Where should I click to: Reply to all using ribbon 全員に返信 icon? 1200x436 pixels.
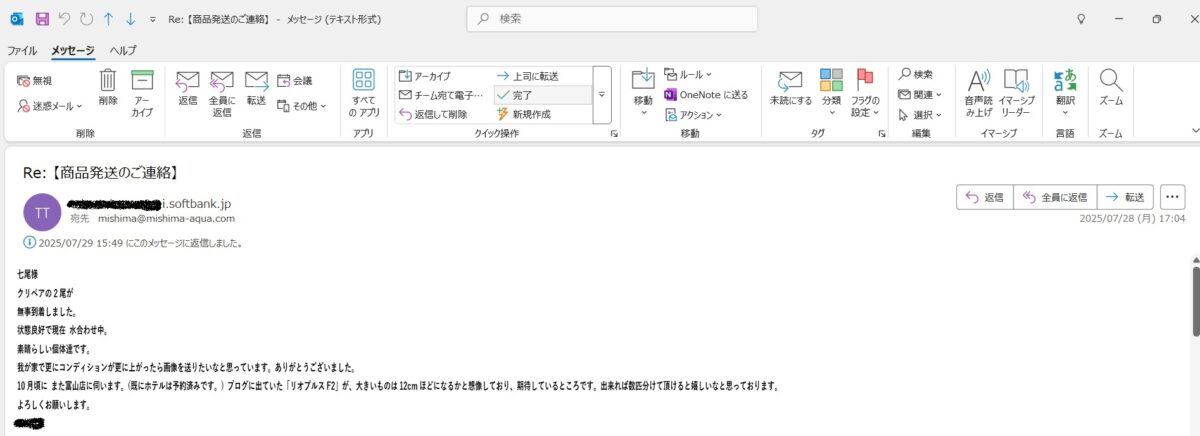(222, 93)
